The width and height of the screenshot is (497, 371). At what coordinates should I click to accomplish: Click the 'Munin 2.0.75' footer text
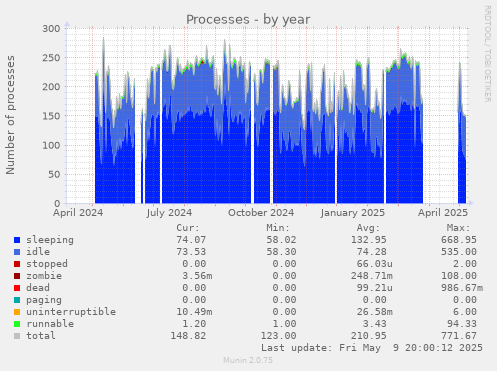(x=248, y=360)
